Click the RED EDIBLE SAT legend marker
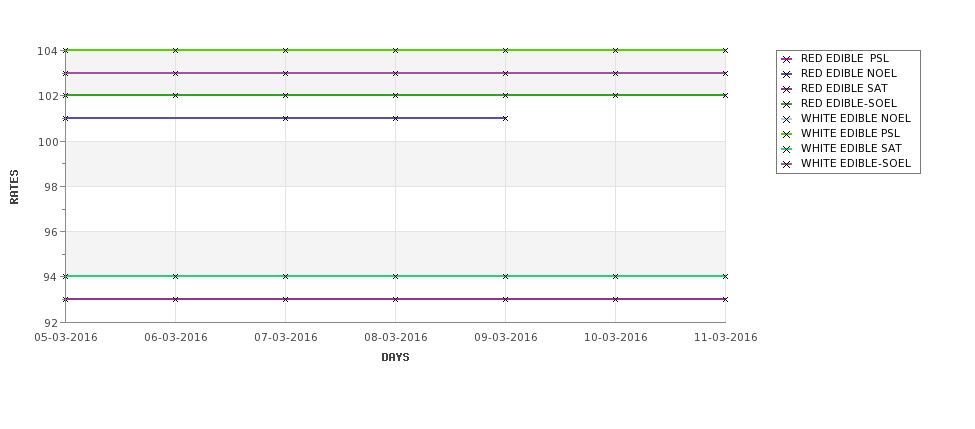Screen dimensions: 975x429 tap(787, 89)
